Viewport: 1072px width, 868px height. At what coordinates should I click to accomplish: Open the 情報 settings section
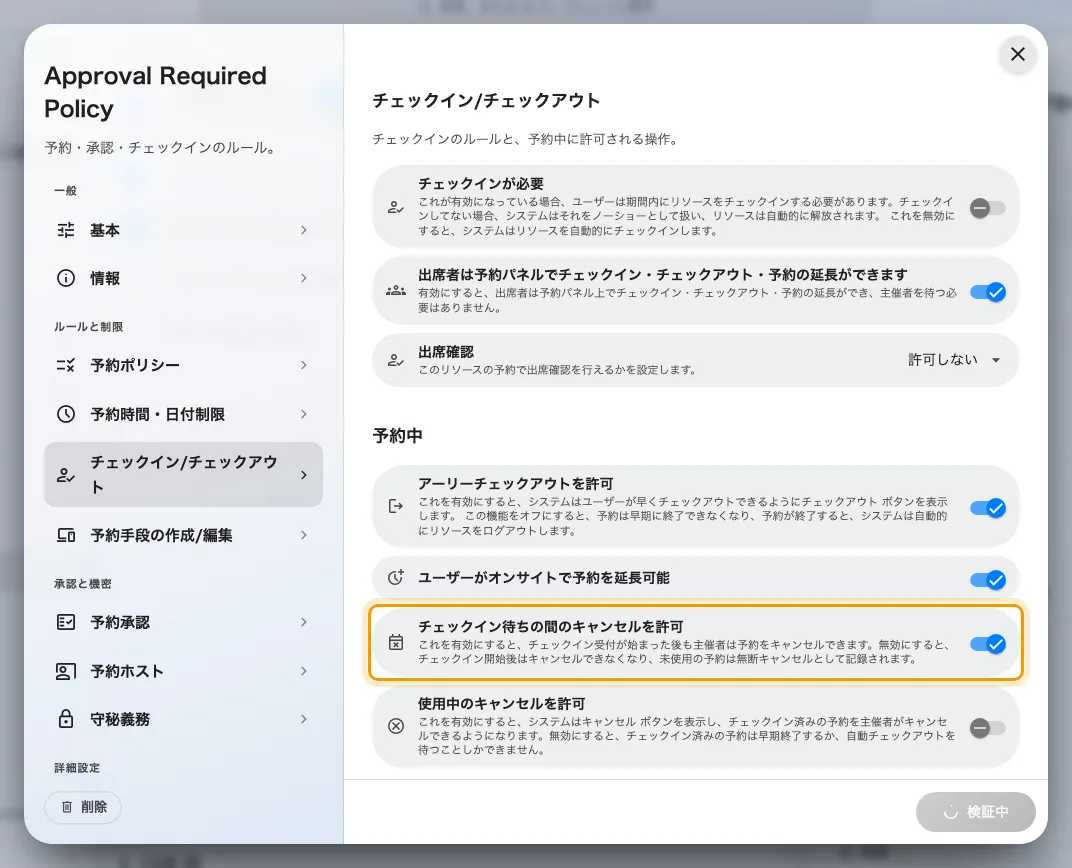pyautogui.click(x=183, y=278)
